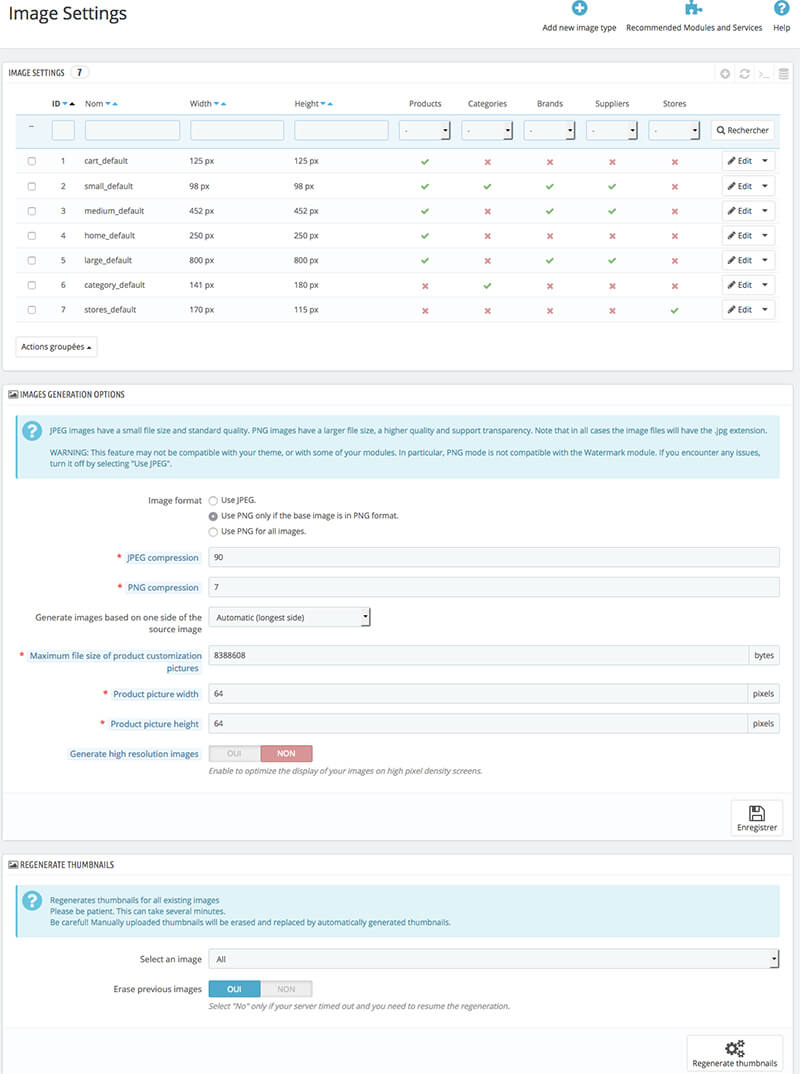This screenshot has width=800, height=1074.
Task: Click the Rechercher search button
Action: point(742,130)
